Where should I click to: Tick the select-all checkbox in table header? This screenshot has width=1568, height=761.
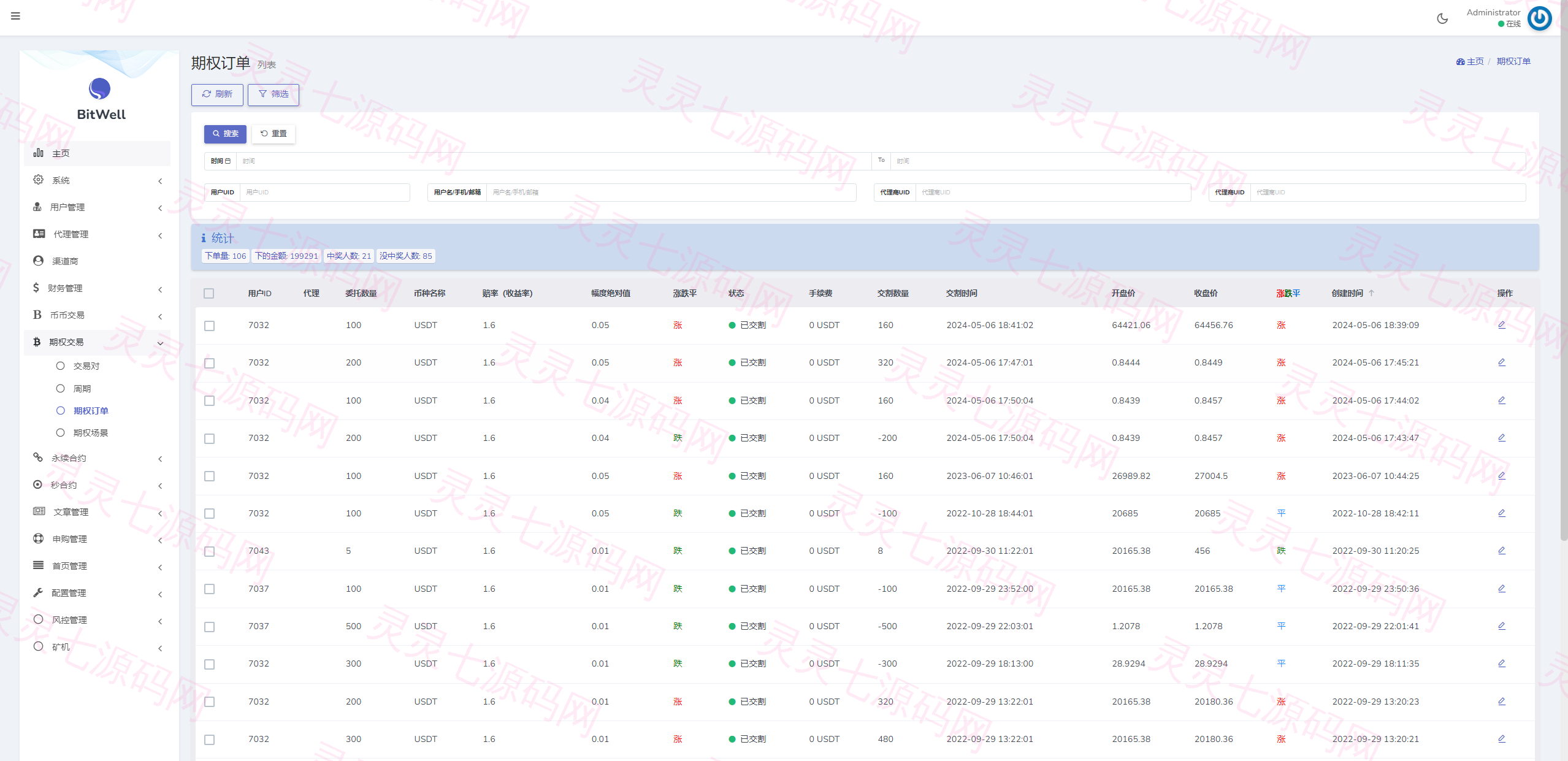point(209,294)
